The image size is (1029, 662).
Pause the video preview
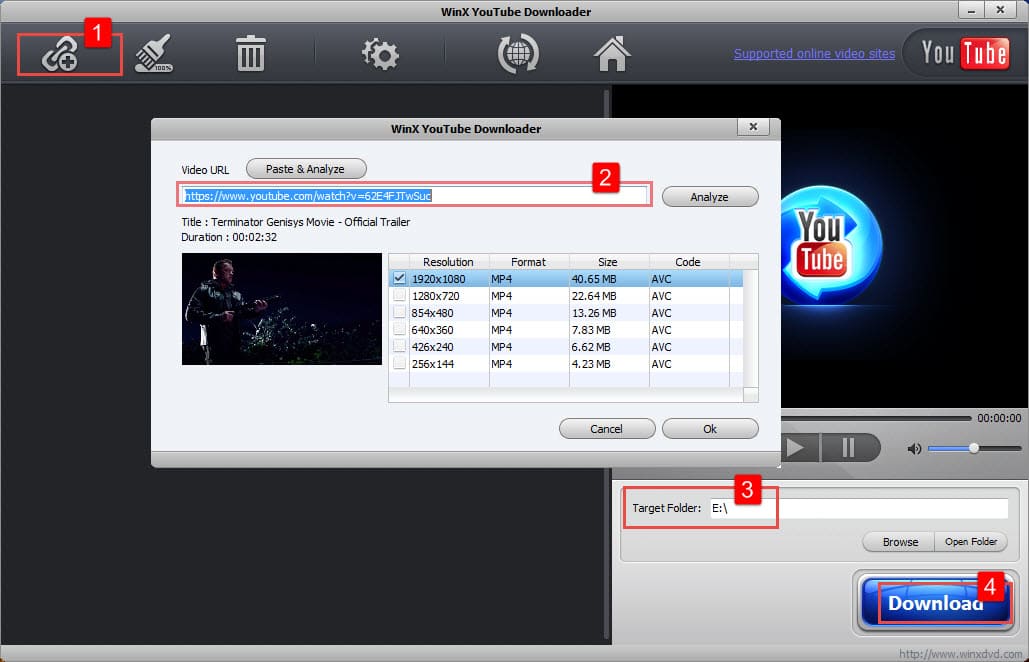pos(849,448)
